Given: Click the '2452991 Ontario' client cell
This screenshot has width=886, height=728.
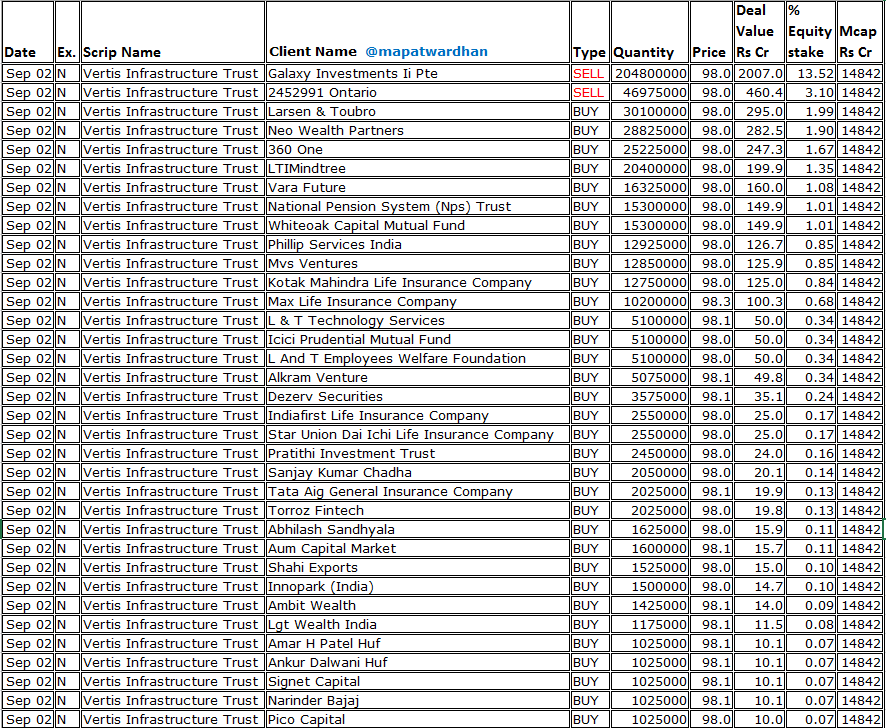Looking at the screenshot, I should coord(418,93).
